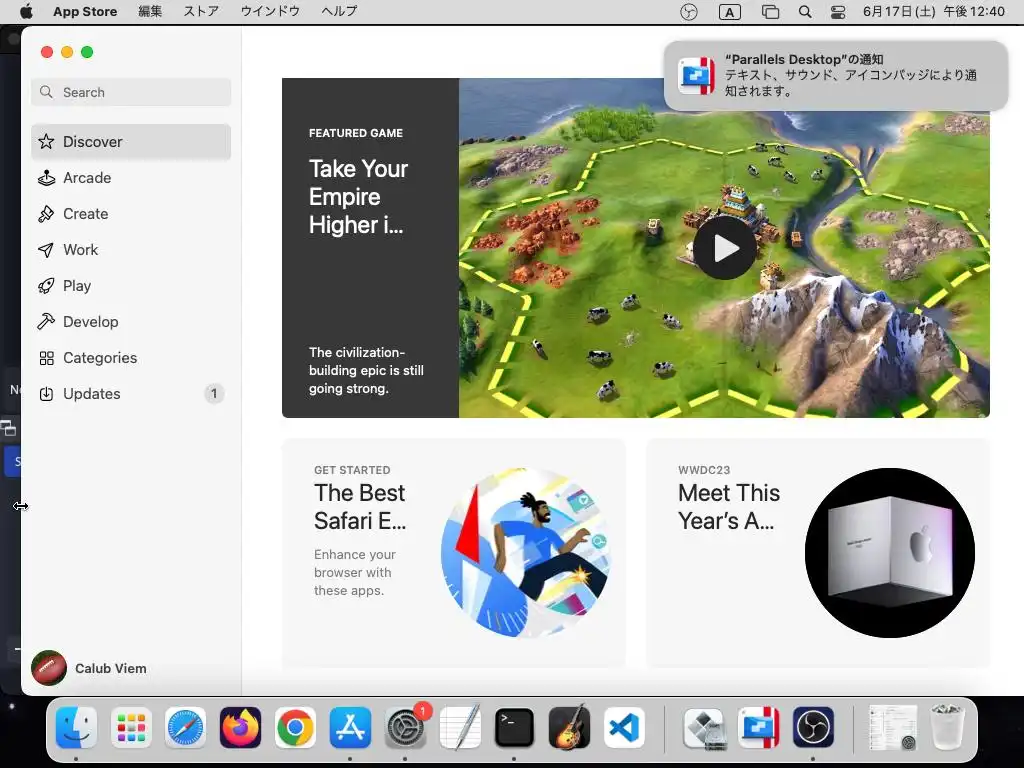Open Launchpad from the Dock
The image size is (1024, 768).
click(x=131, y=728)
